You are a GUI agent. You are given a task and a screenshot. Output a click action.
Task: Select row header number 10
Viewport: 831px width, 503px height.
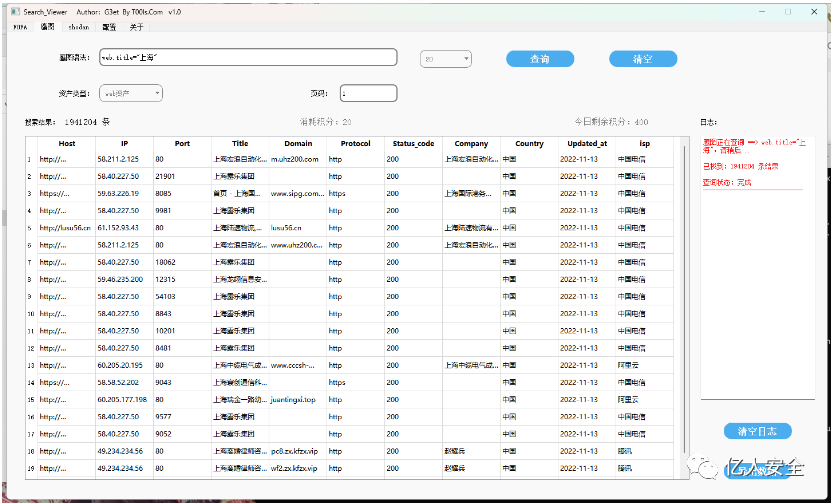coord(31,314)
